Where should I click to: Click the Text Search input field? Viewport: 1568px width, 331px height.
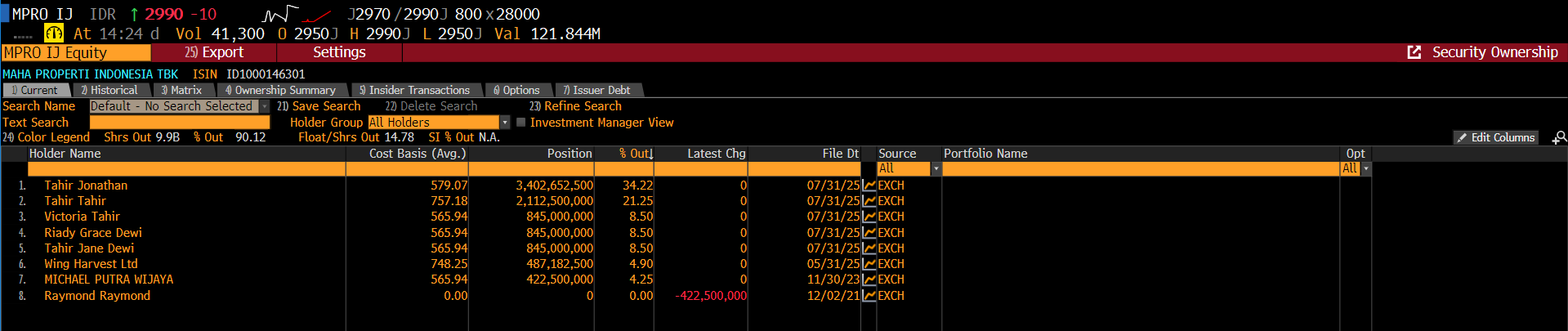point(180,123)
